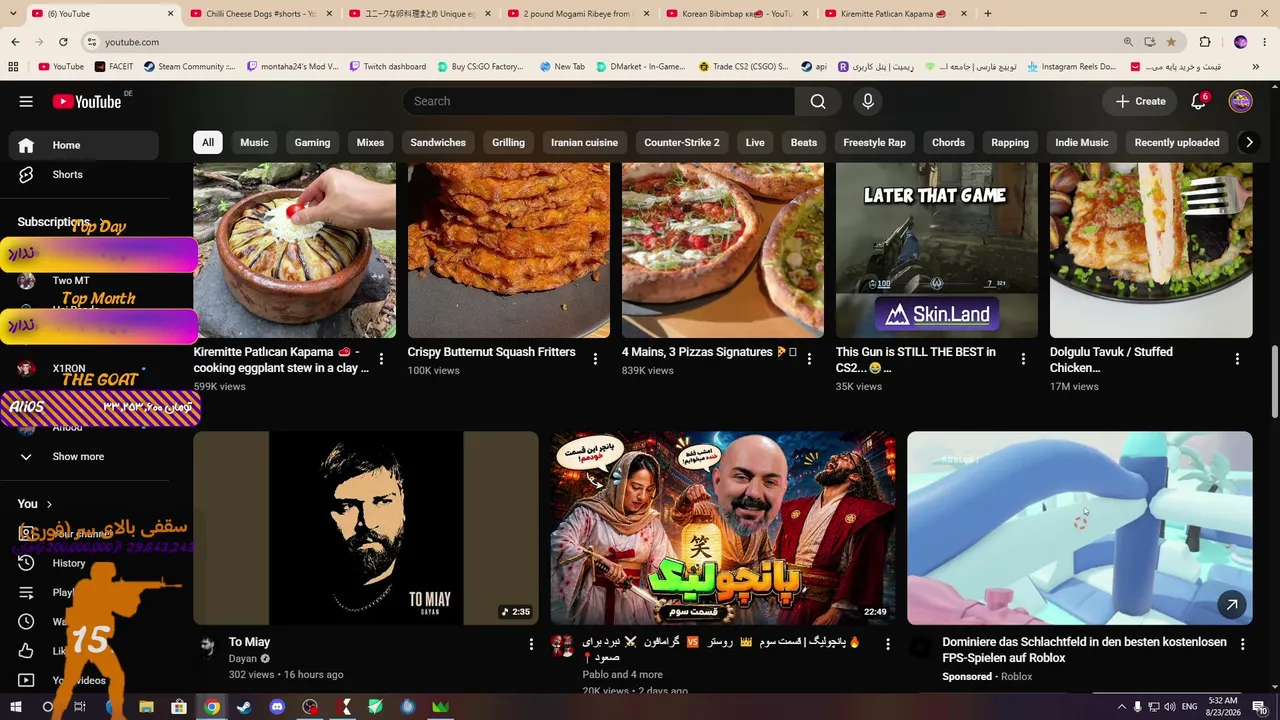1280x720 pixels.
Task: Start voice search with the microphone
Action: click(x=868, y=101)
